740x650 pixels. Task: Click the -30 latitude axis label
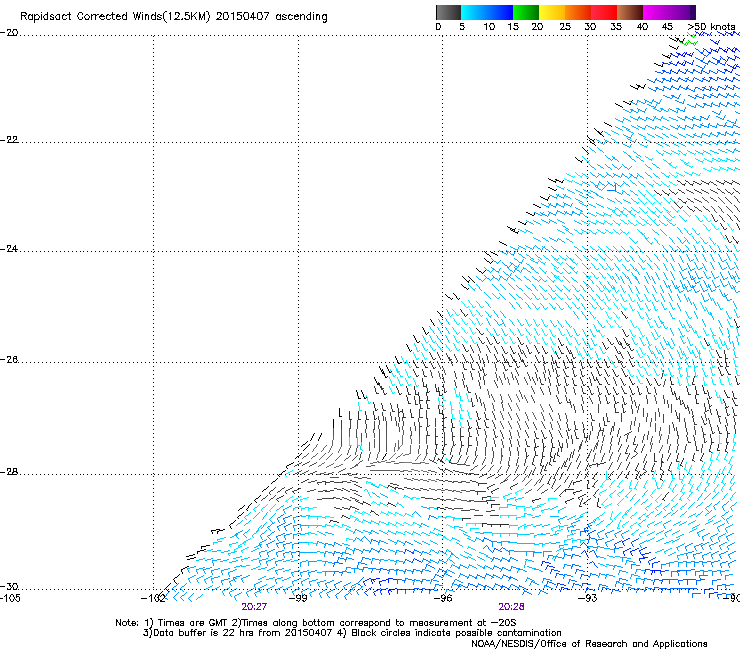pyautogui.click(x=9, y=587)
